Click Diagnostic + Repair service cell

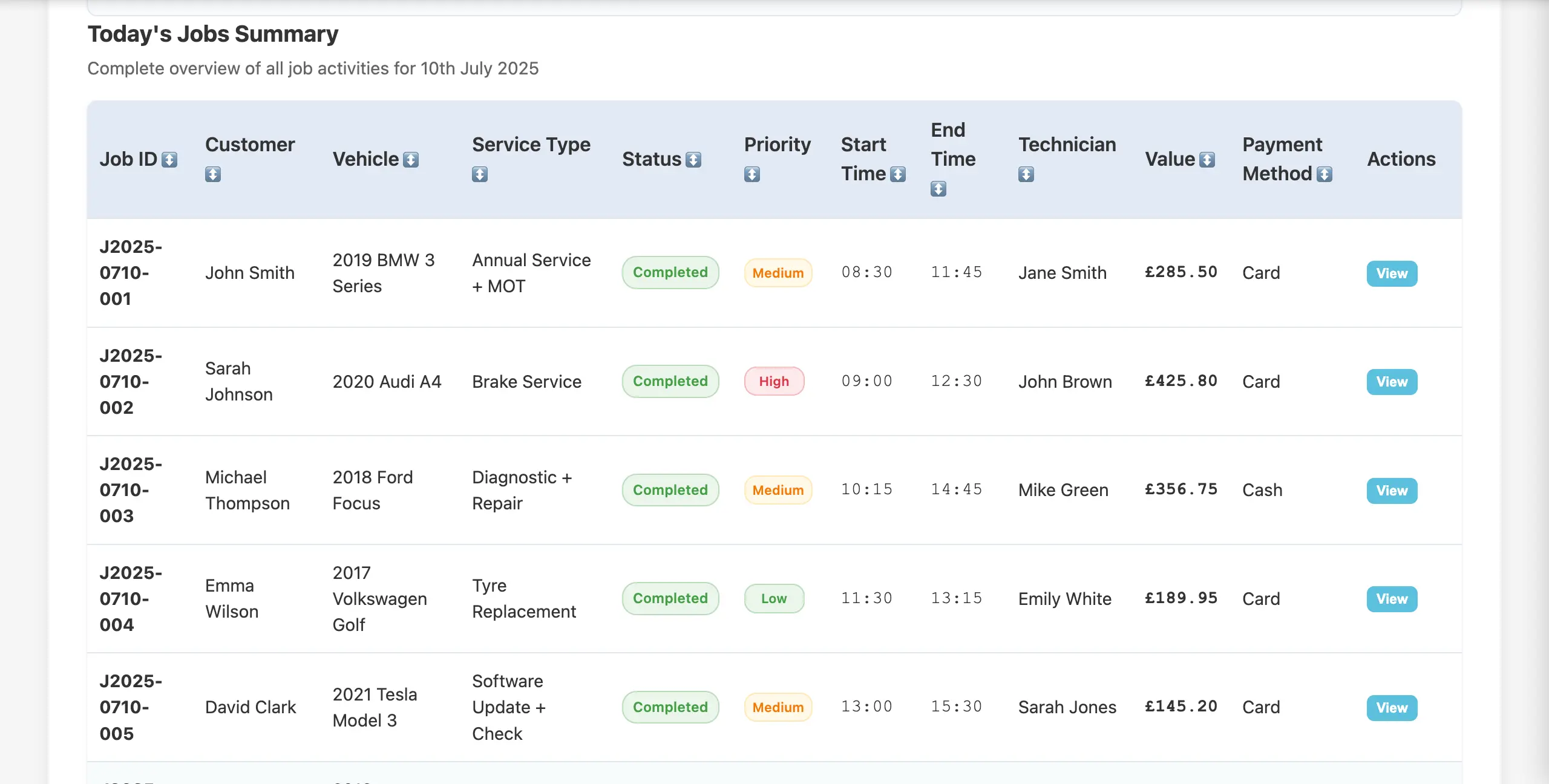[522, 490]
